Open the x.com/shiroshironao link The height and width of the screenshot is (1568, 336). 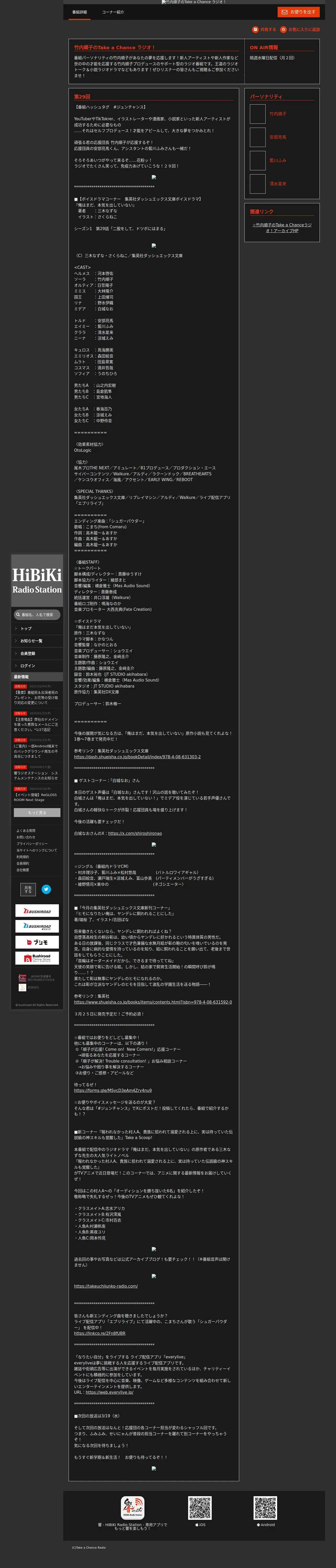135,833
